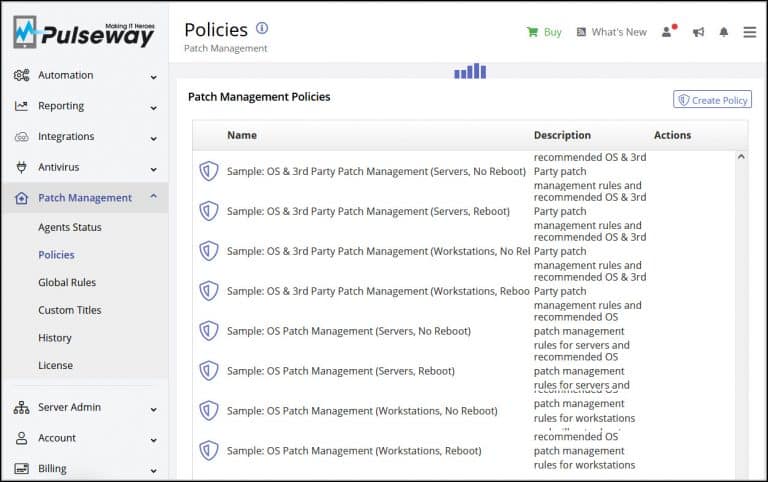Click shield icon for OS Patch Management (Workstations, Reboot)
Viewport: 768px width, 482px height.
(209, 451)
